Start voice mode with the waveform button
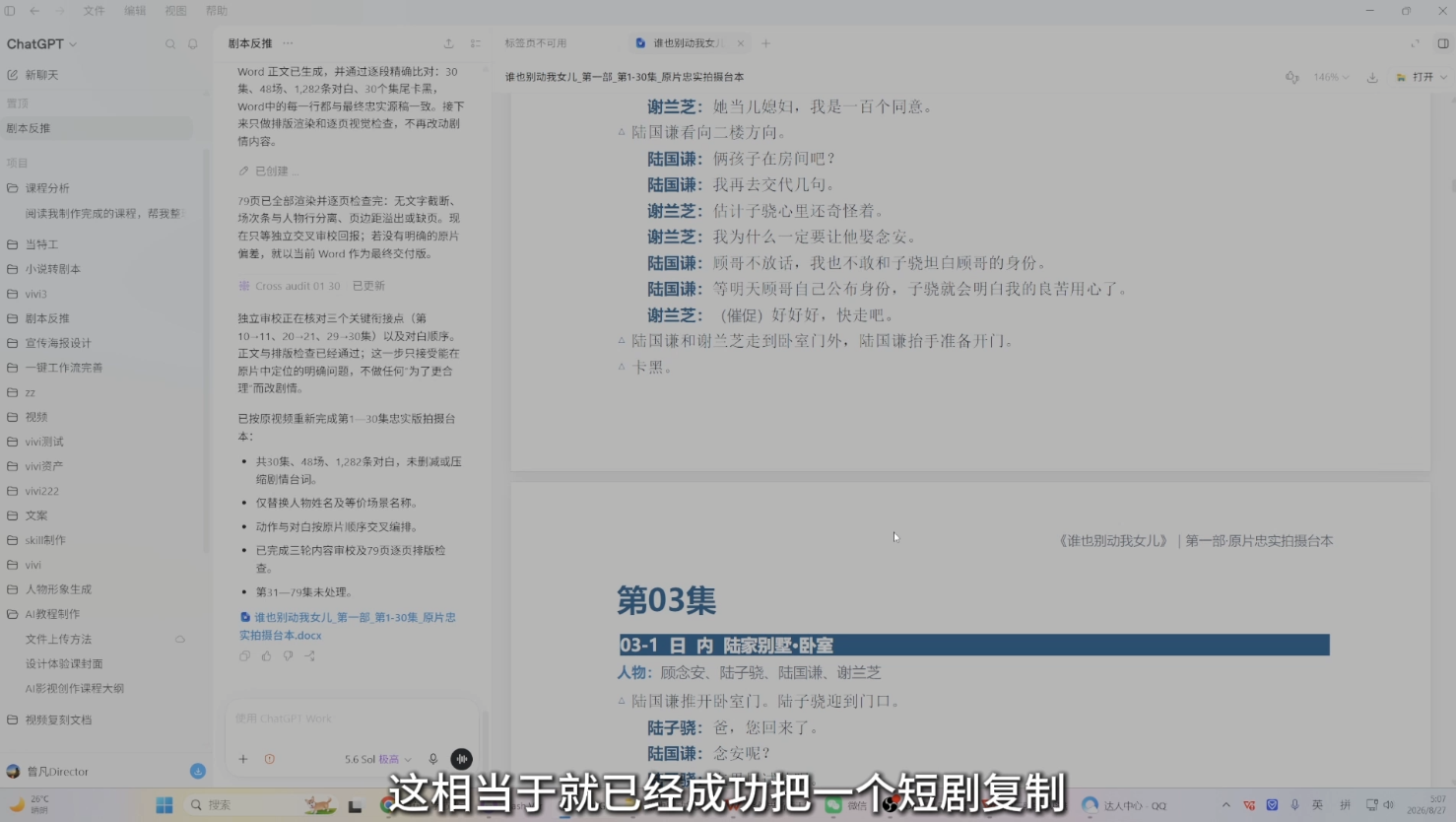 (461, 759)
